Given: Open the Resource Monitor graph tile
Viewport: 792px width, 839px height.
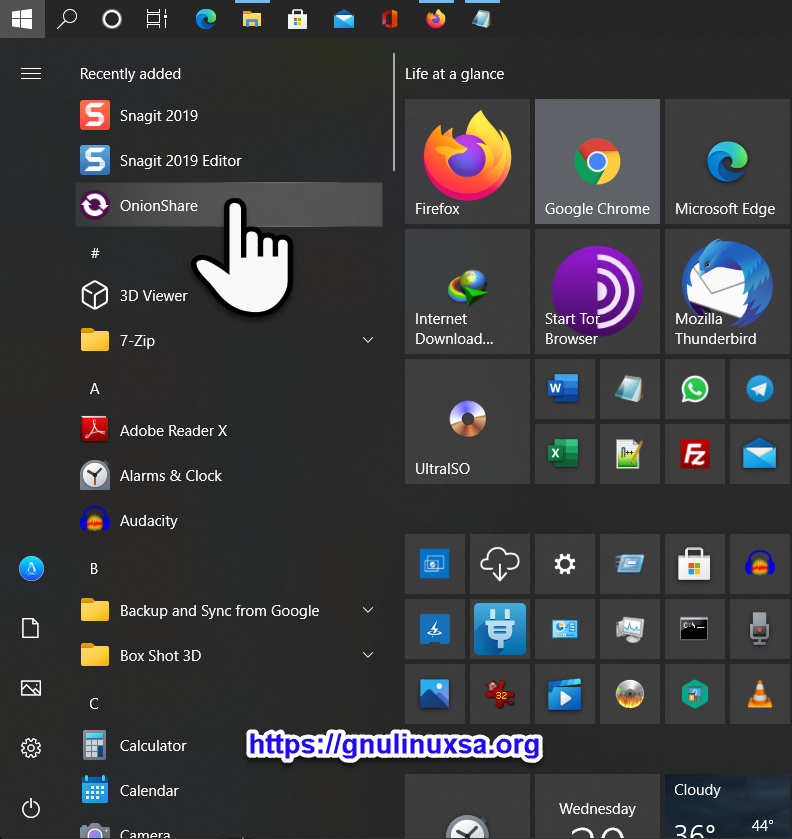Looking at the screenshot, I should pyautogui.click(x=629, y=629).
